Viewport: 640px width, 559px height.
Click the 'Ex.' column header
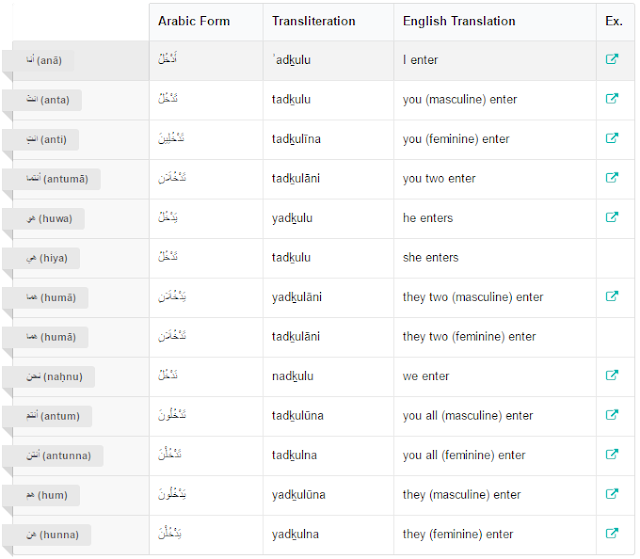coord(614,21)
